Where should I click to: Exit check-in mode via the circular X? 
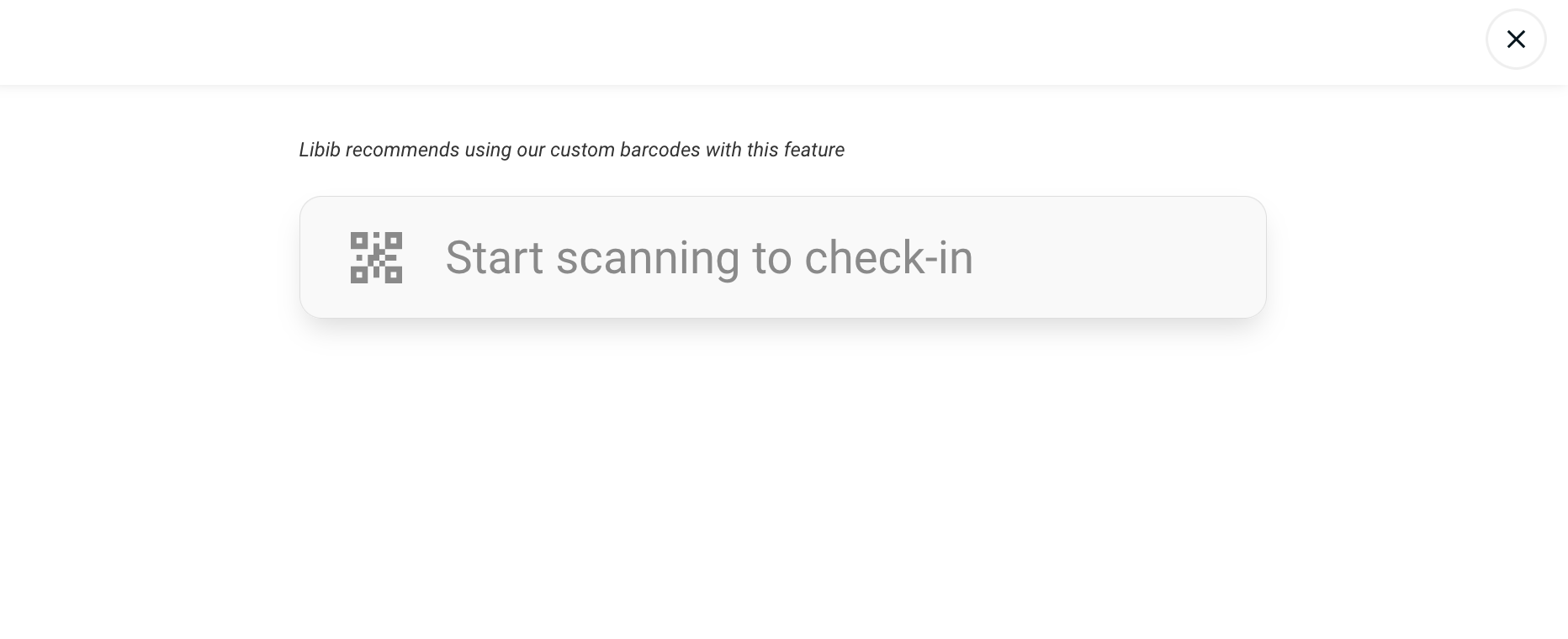point(1516,39)
